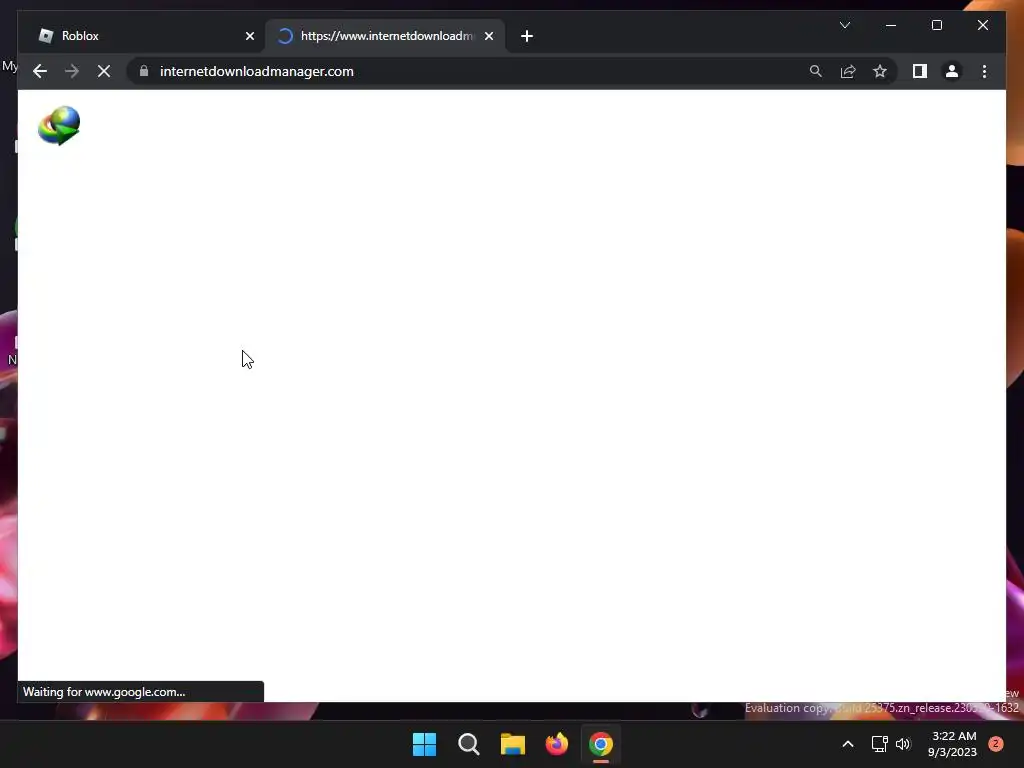Minimize the Chrome window
Screen dimensions: 1024x768
point(891,25)
